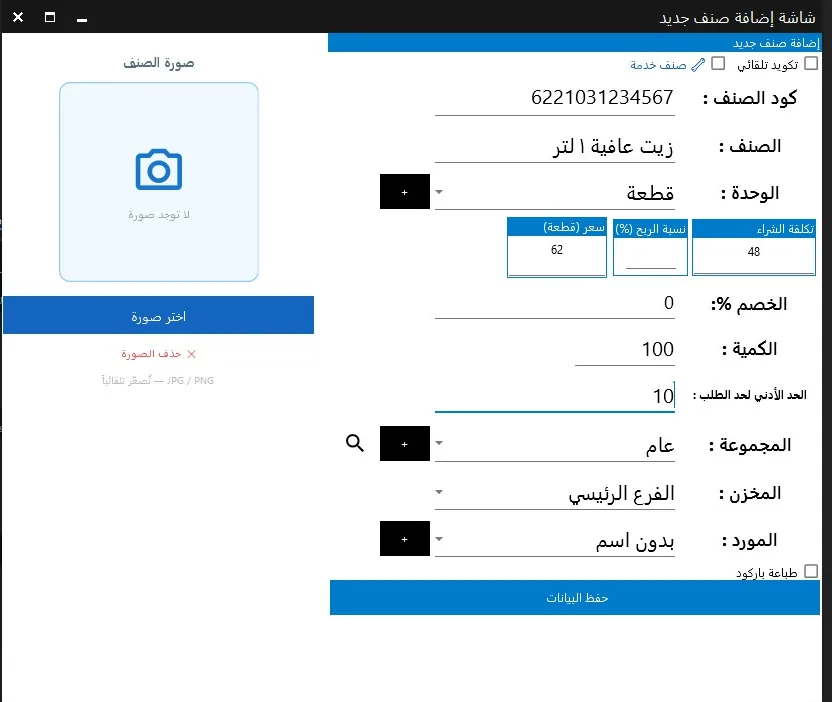Click the الخصم % field showing 0

click(554, 304)
